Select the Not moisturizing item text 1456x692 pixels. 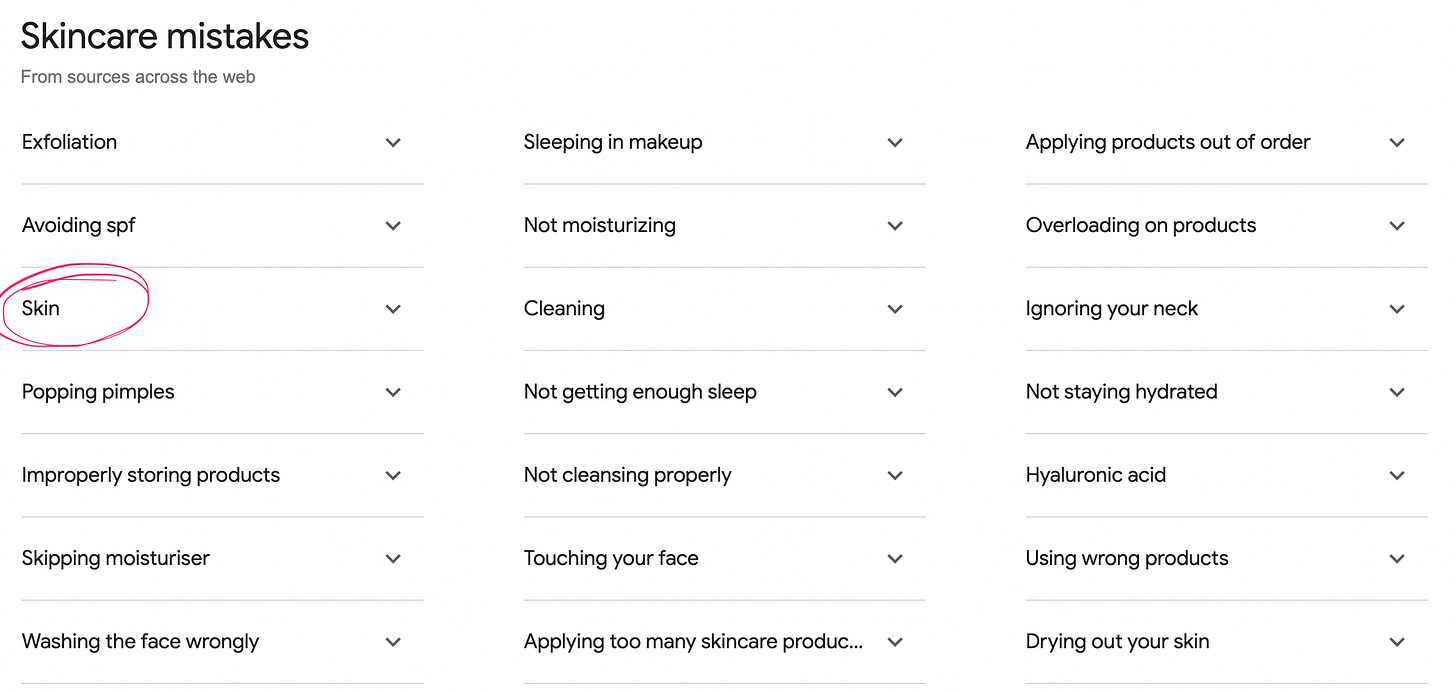coord(600,225)
